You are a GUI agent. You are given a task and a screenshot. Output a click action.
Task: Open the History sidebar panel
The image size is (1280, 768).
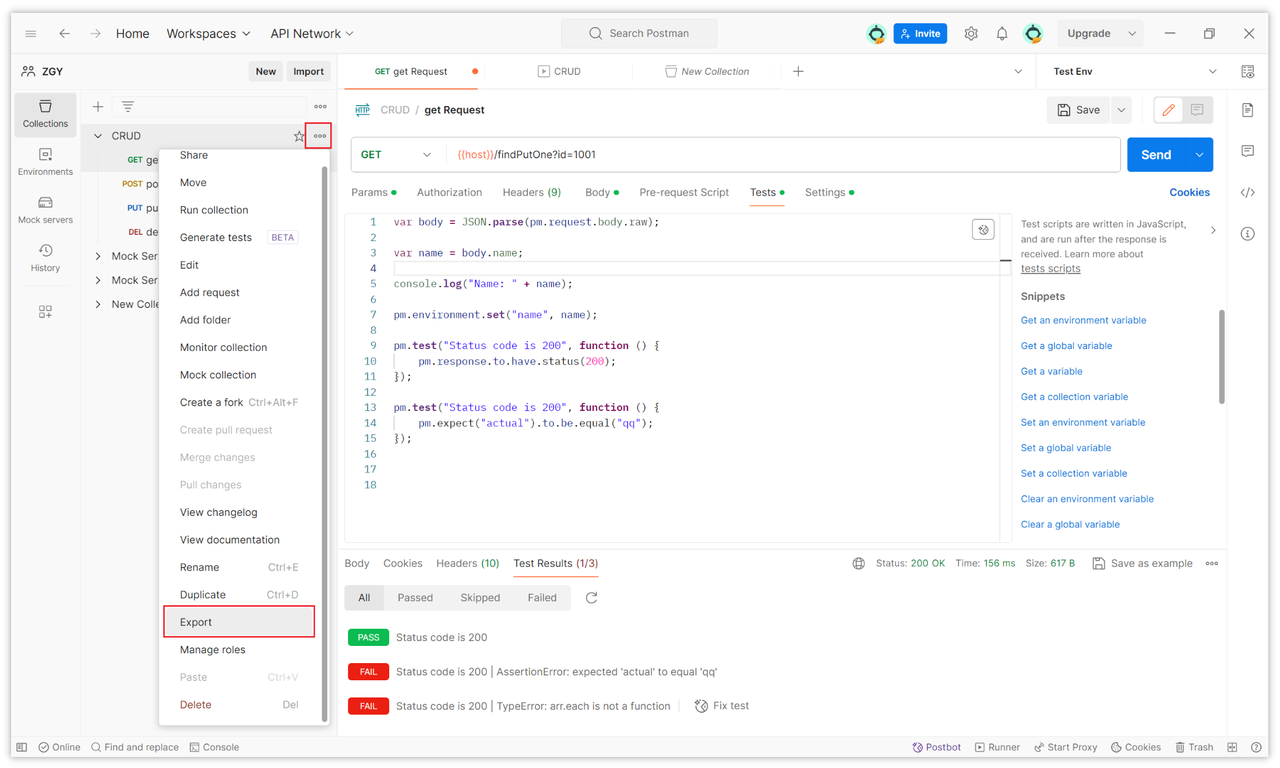[x=45, y=258]
